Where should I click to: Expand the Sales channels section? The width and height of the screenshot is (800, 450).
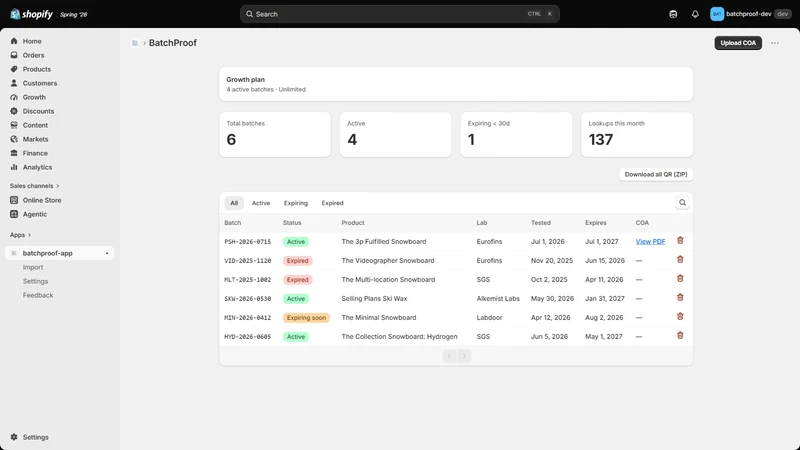point(34,186)
